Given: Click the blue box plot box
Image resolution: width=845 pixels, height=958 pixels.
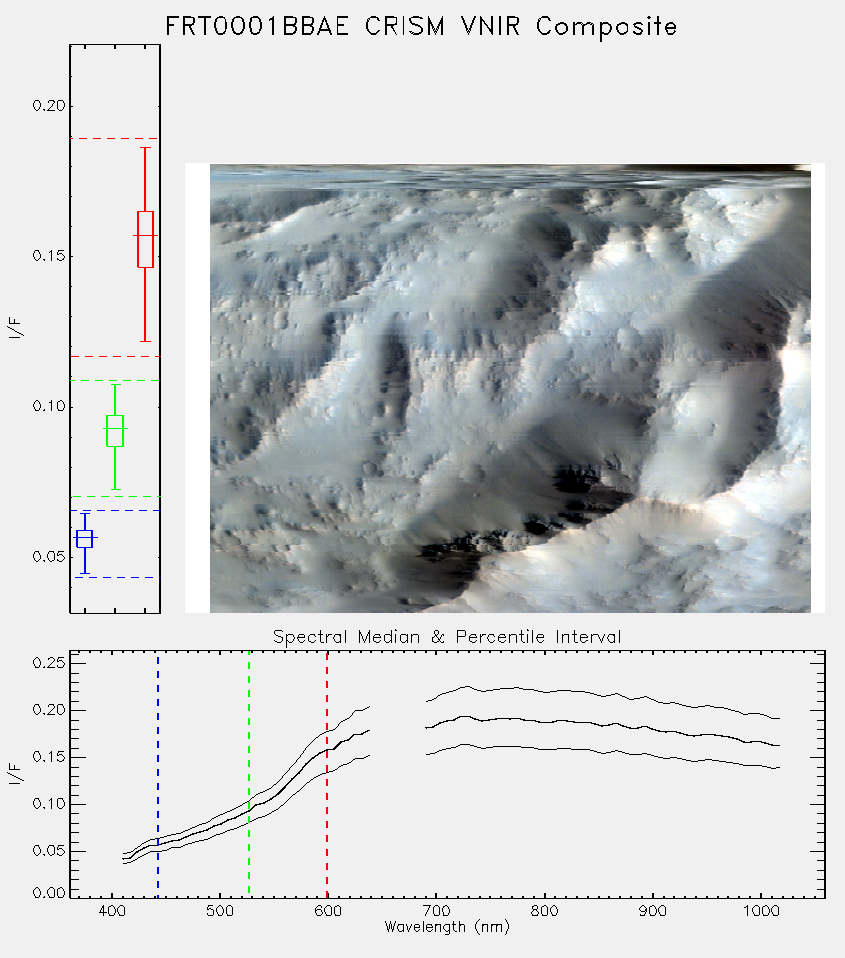Looking at the screenshot, I should click(84, 539).
